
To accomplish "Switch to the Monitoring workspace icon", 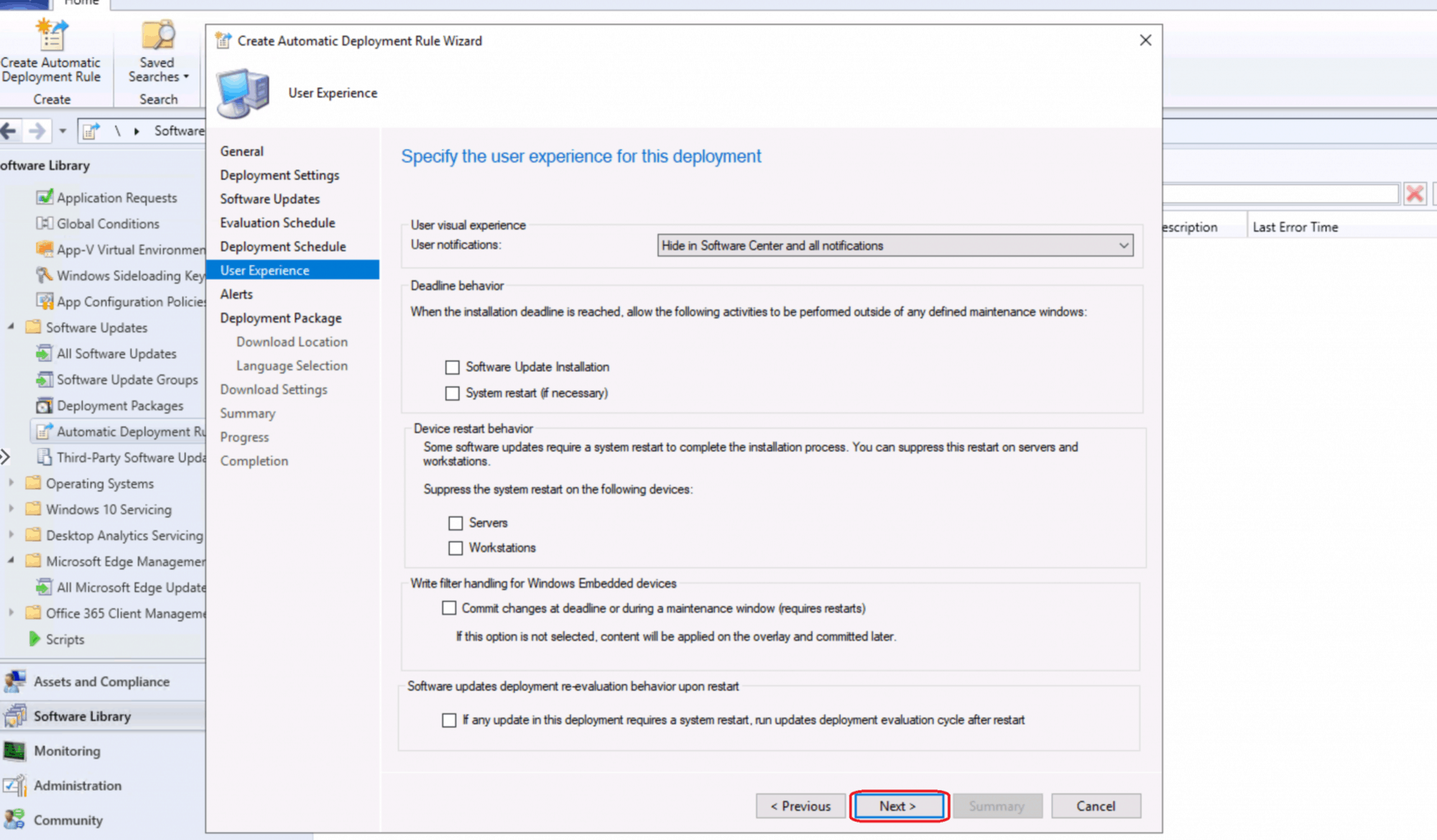I will (14, 751).
